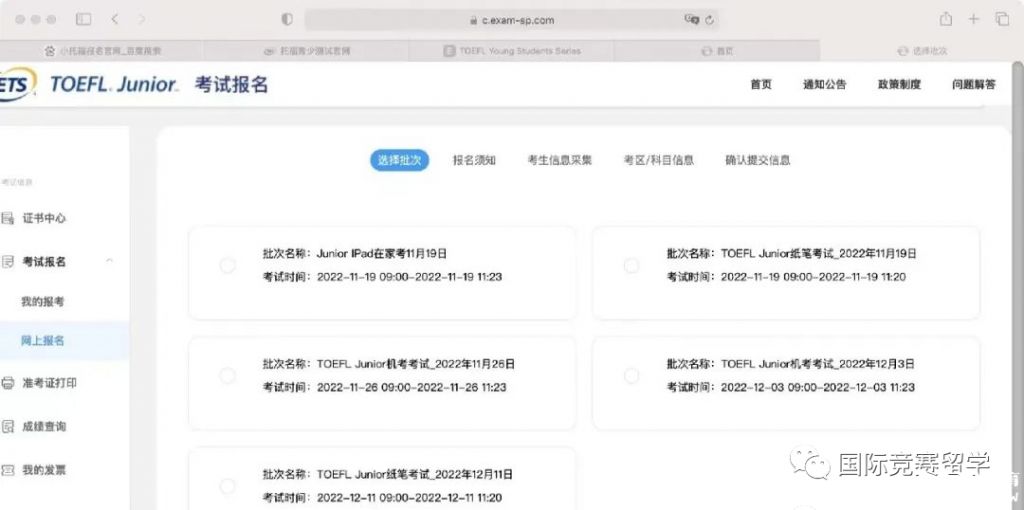1024x510 pixels.
Task: Open 成绩查询 in the sidebar
Action: pyautogui.click(x=44, y=427)
